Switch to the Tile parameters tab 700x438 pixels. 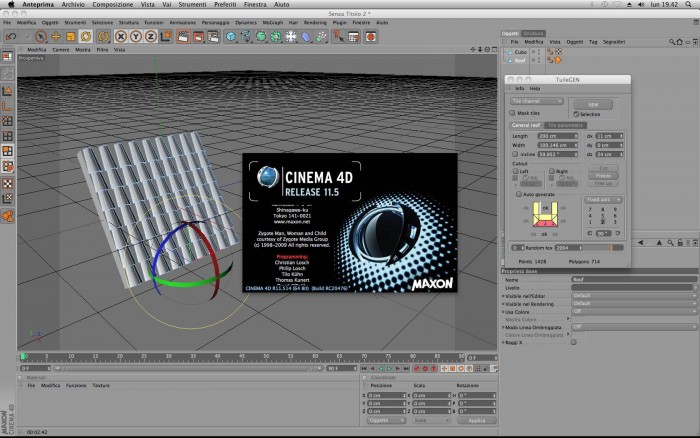[565, 125]
